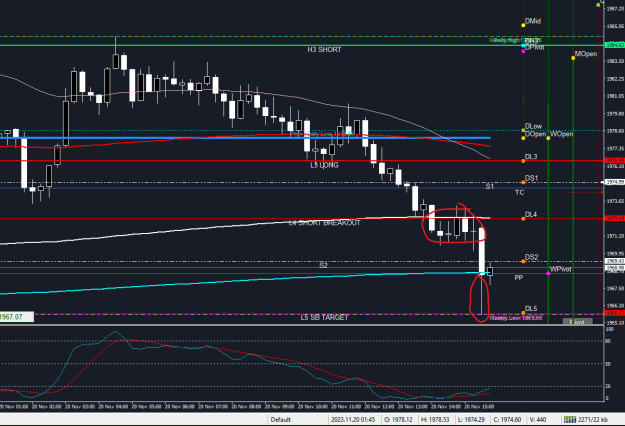Click the 20 Nov 09:00 time axis label

pyautogui.click(x=279, y=407)
